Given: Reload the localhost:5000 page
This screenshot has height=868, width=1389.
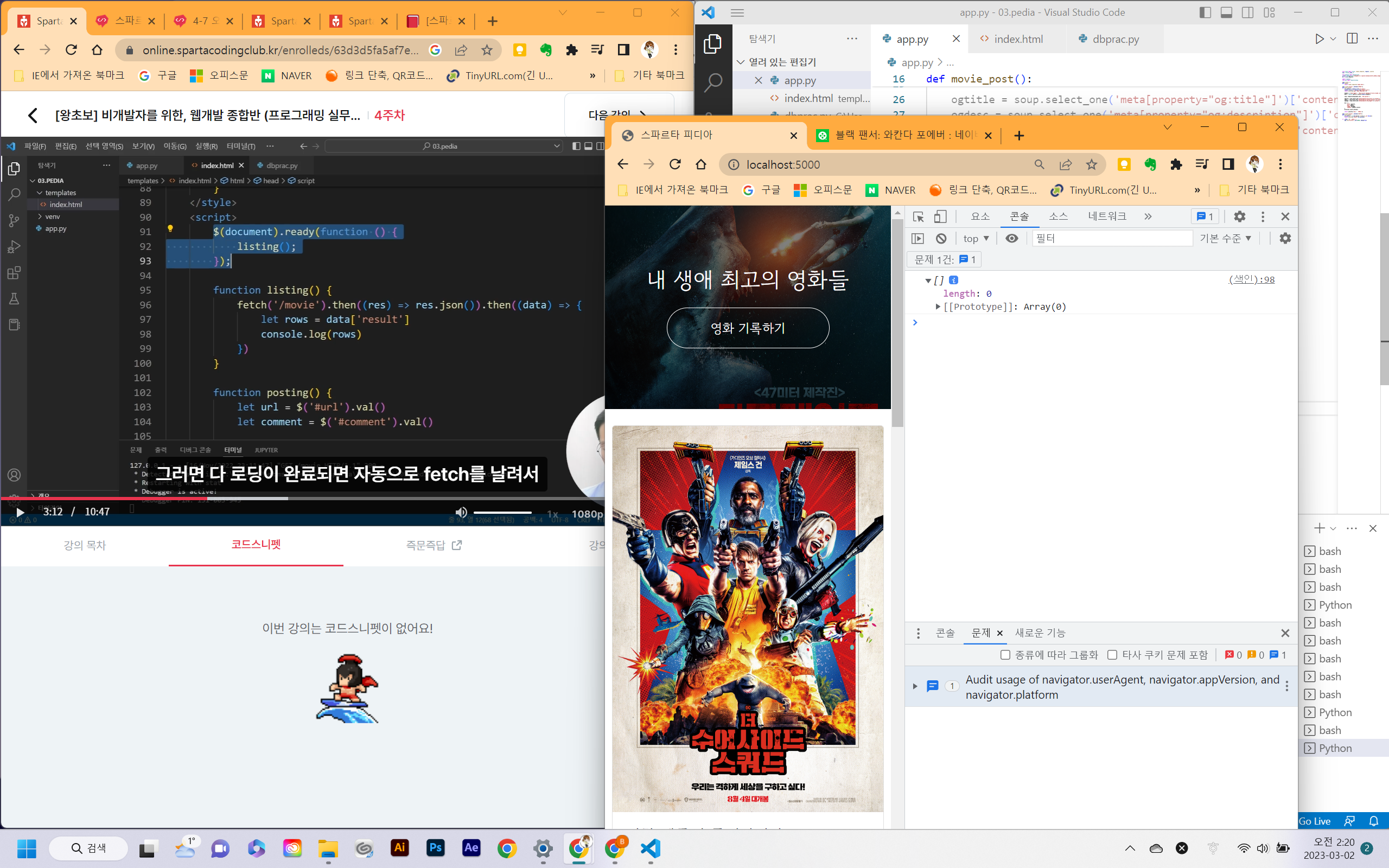Looking at the screenshot, I should pos(675,165).
